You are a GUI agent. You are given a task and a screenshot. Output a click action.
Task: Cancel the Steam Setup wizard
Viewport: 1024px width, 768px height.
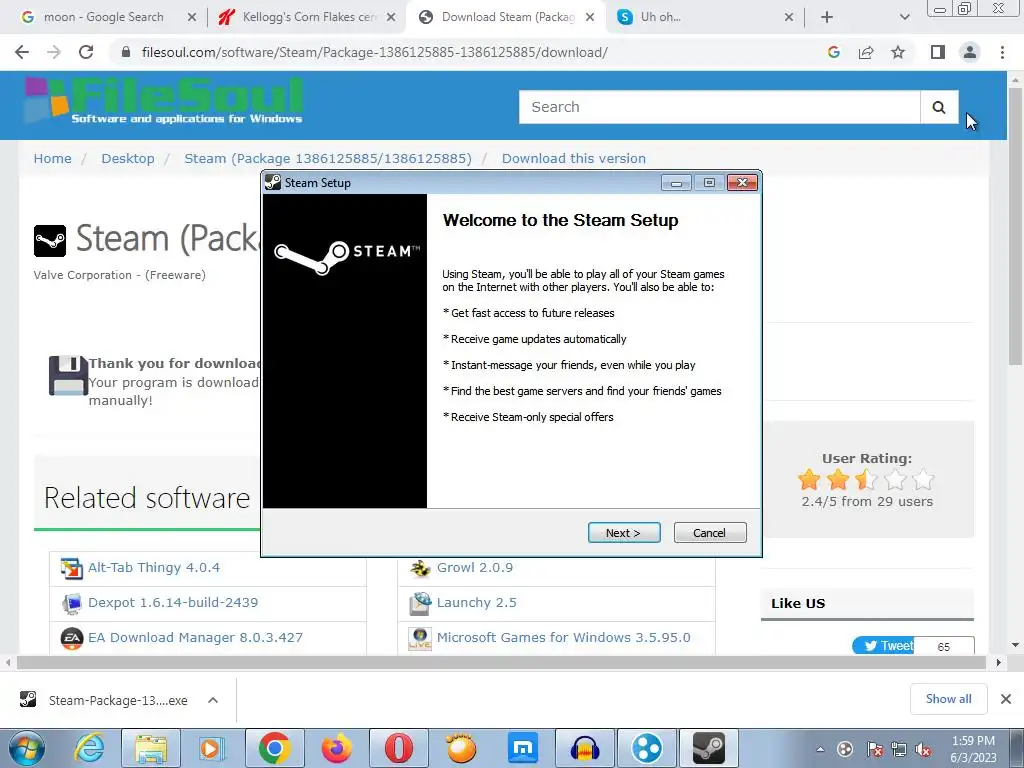(709, 532)
